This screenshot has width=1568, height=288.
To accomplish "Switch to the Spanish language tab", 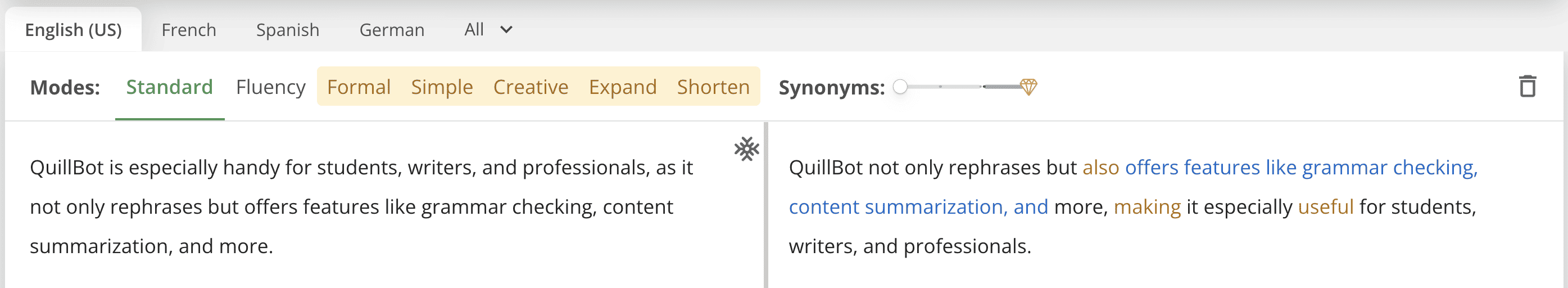I will point(287,30).
